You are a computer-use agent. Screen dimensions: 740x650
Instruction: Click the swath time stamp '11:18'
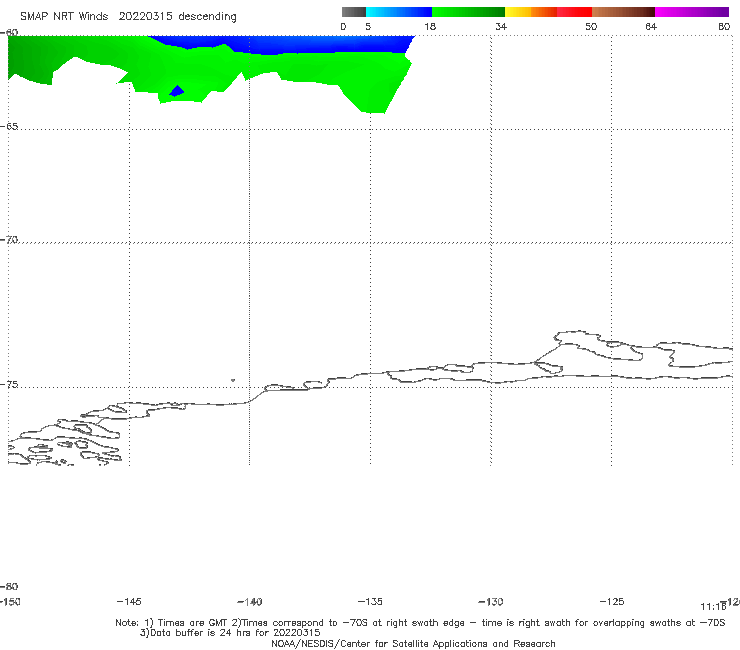(713, 607)
